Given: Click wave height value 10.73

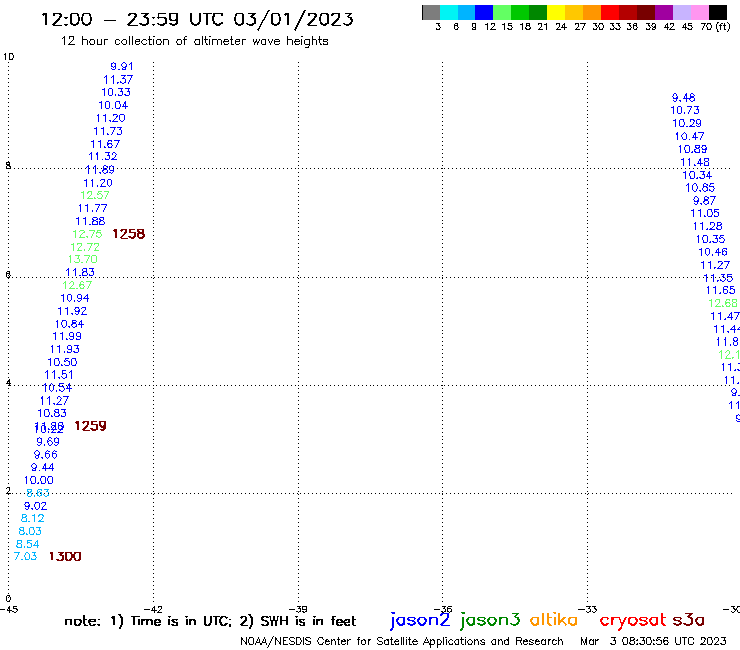Looking at the screenshot, I should coord(685,110).
